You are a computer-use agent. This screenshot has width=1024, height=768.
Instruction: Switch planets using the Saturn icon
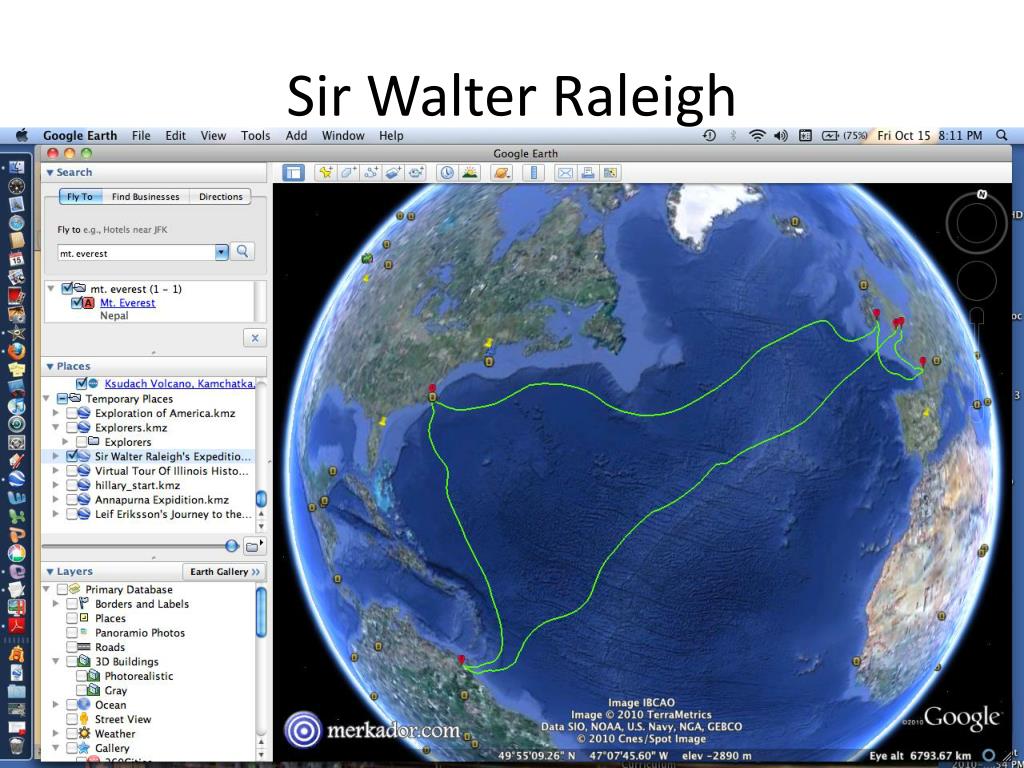click(502, 172)
